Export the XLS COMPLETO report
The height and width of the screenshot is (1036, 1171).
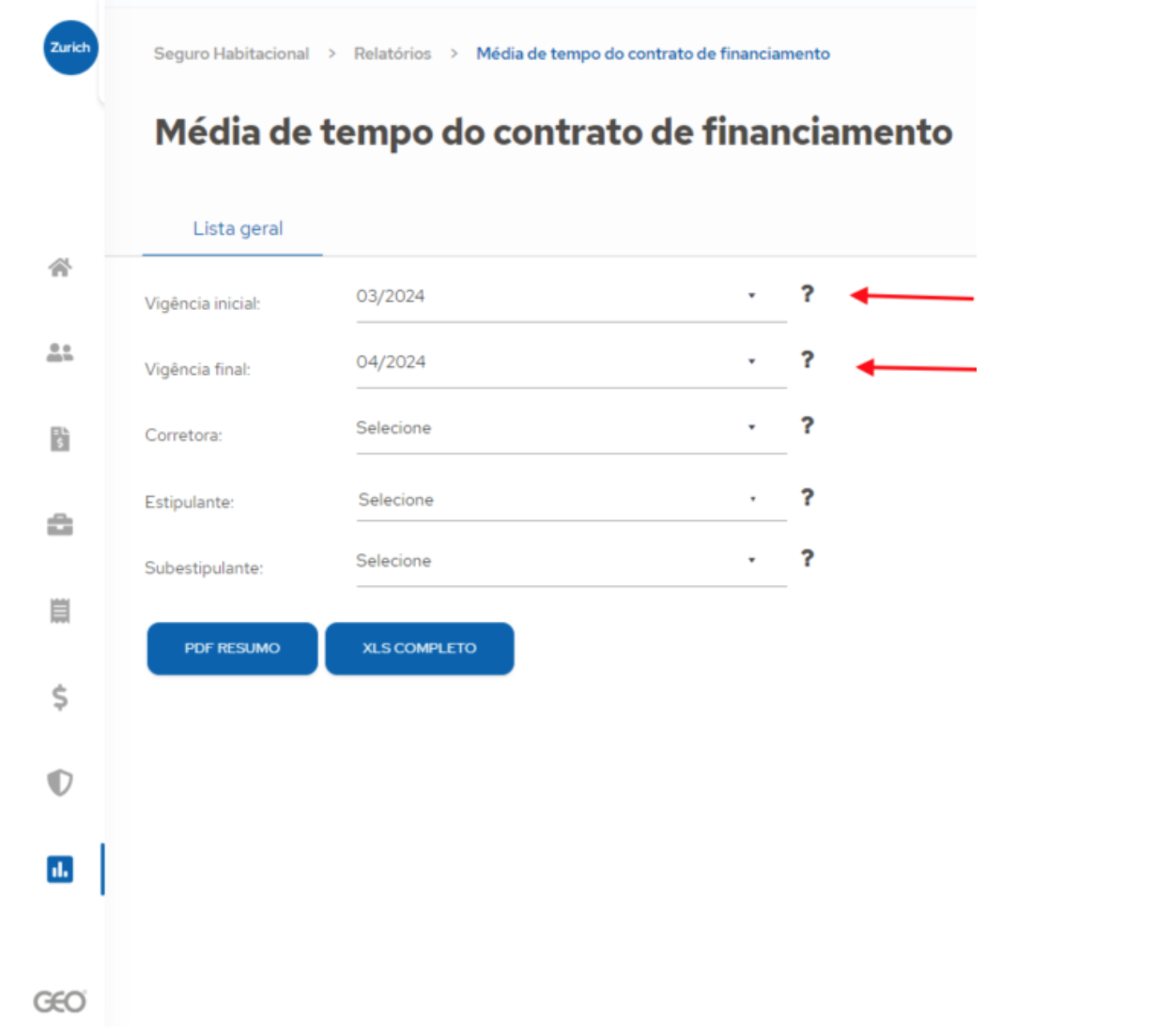coord(420,648)
